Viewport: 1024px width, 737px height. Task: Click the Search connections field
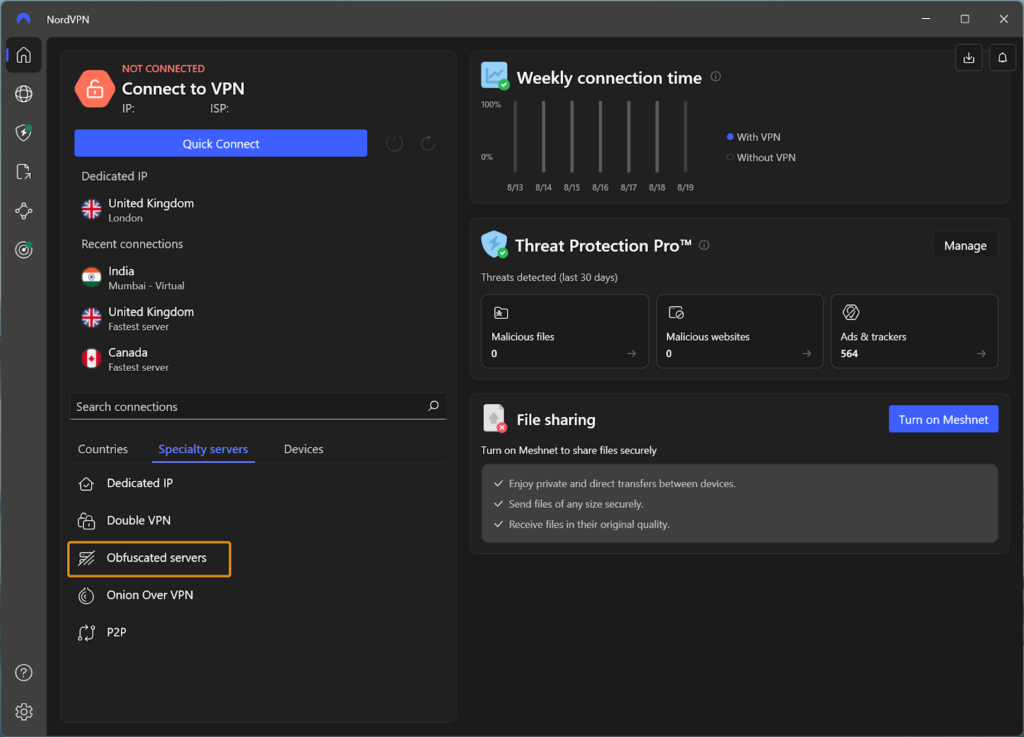(x=258, y=406)
